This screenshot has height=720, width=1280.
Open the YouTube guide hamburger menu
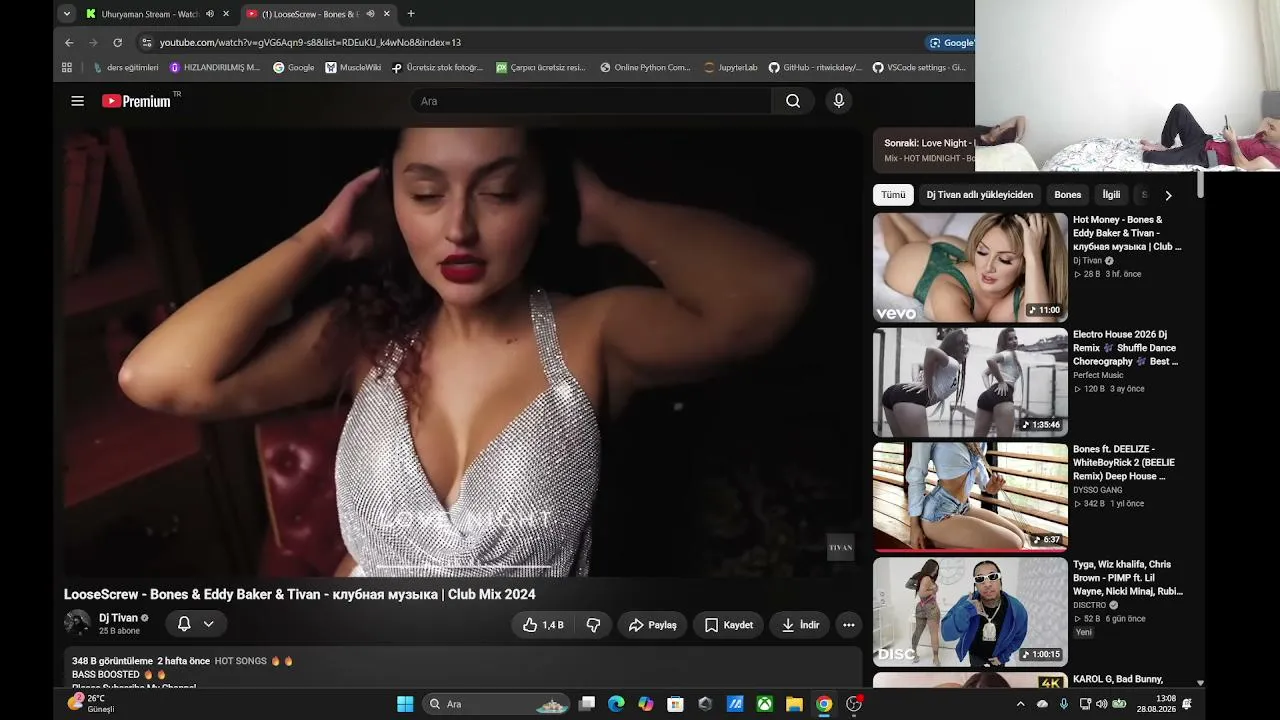tap(77, 101)
